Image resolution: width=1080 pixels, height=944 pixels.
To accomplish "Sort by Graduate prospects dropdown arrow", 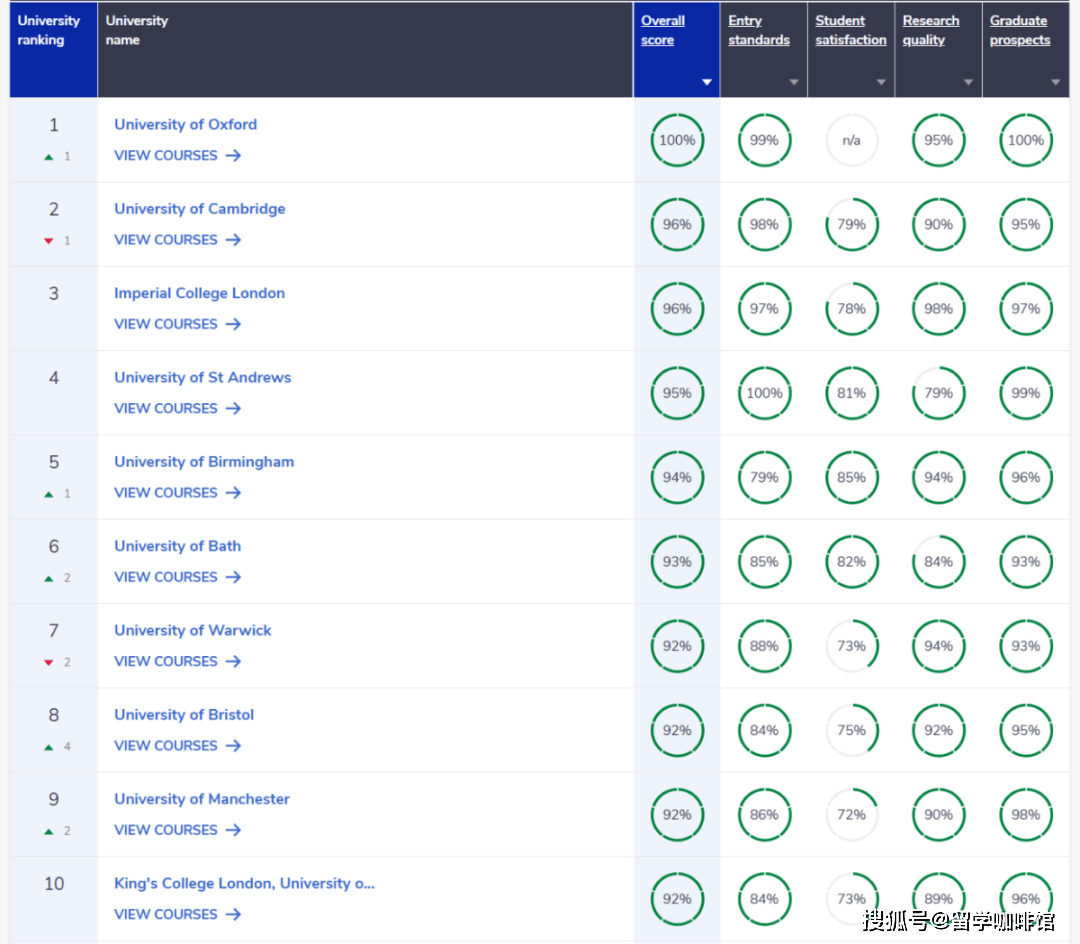I will [1055, 83].
